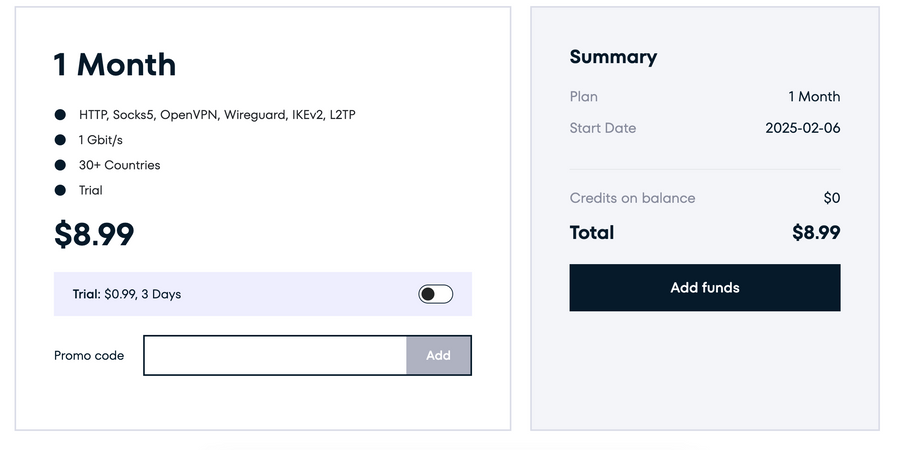Click the 1 Month value in Summary
The height and width of the screenshot is (450, 900).
(814, 97)
